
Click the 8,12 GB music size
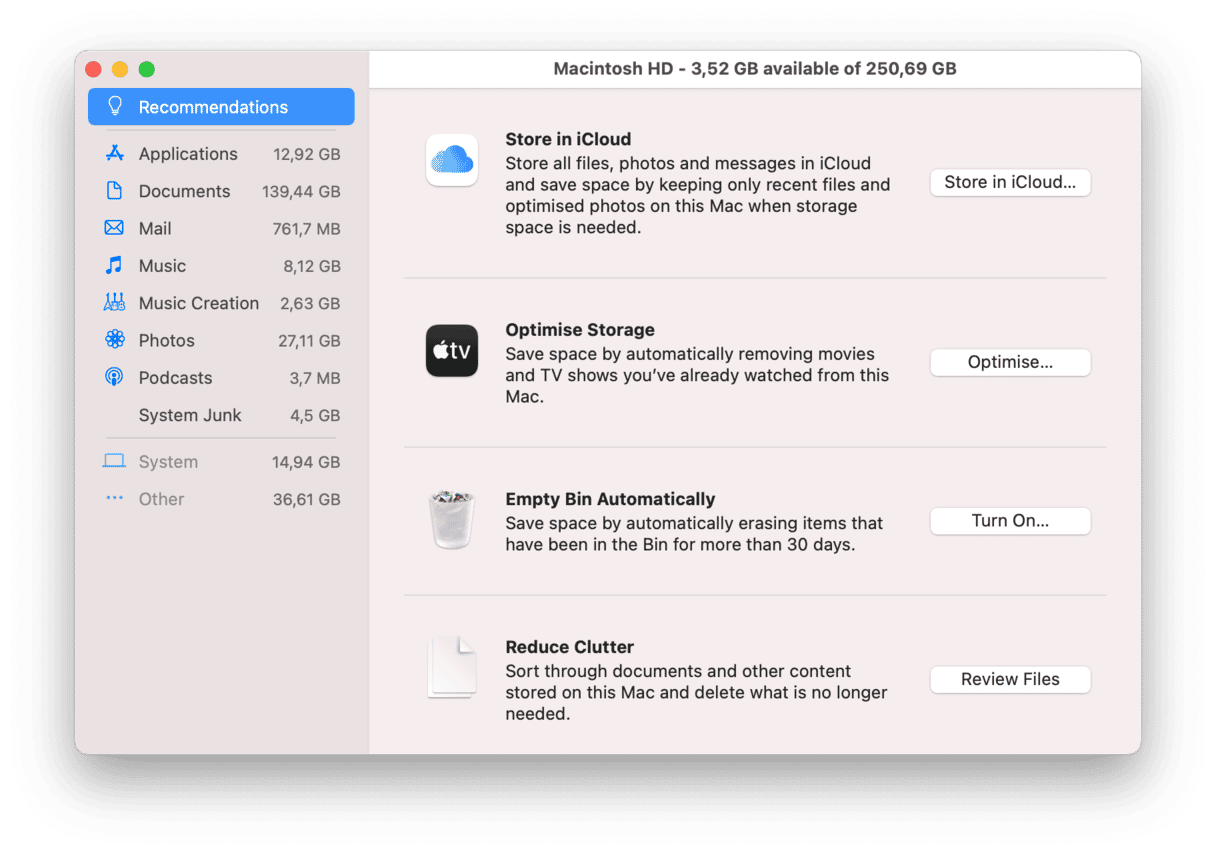pos(312,266)
